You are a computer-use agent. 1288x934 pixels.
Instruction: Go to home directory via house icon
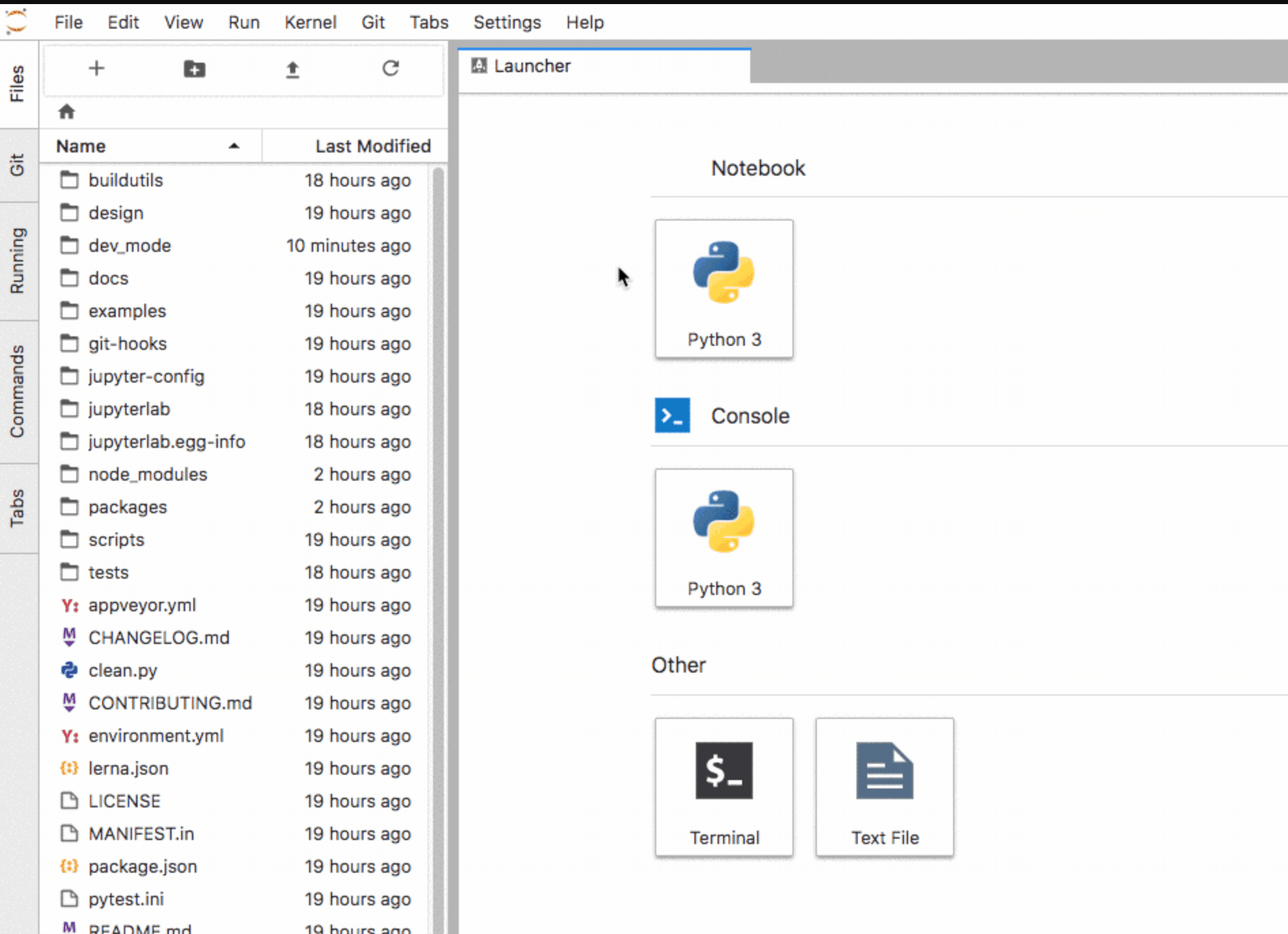pyautogui.click(x=66, y=112)
